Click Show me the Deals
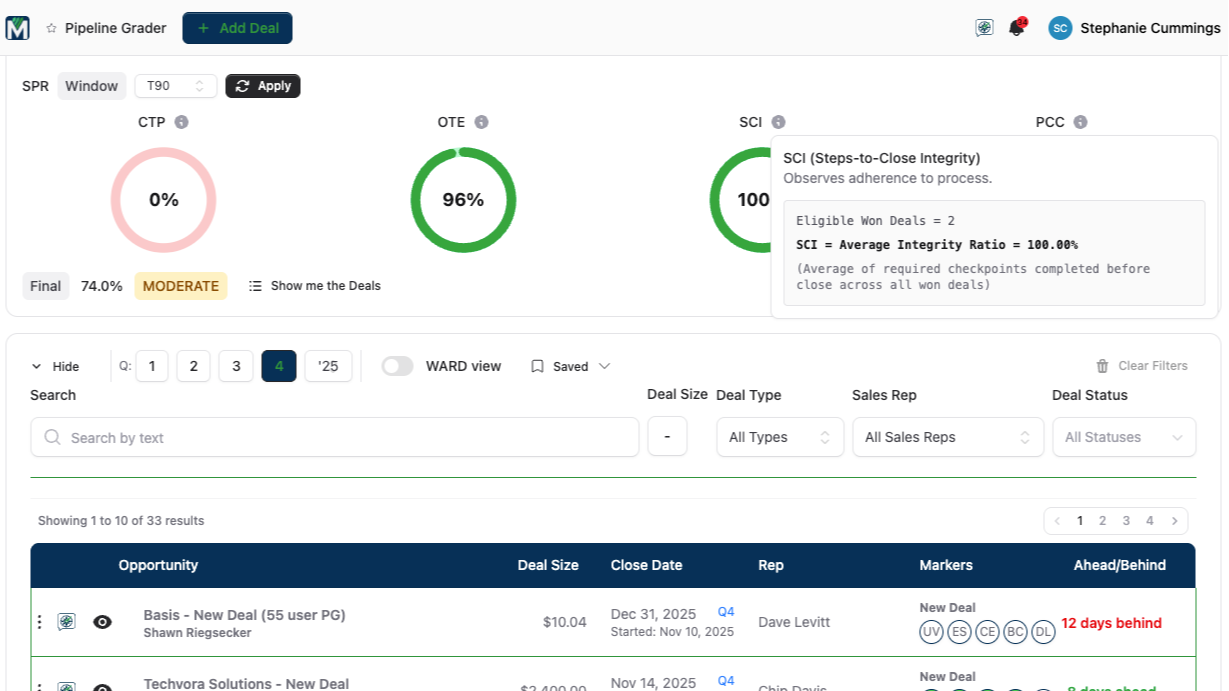The height and width of the screenshot is (691, 1229). click(315, 286)
